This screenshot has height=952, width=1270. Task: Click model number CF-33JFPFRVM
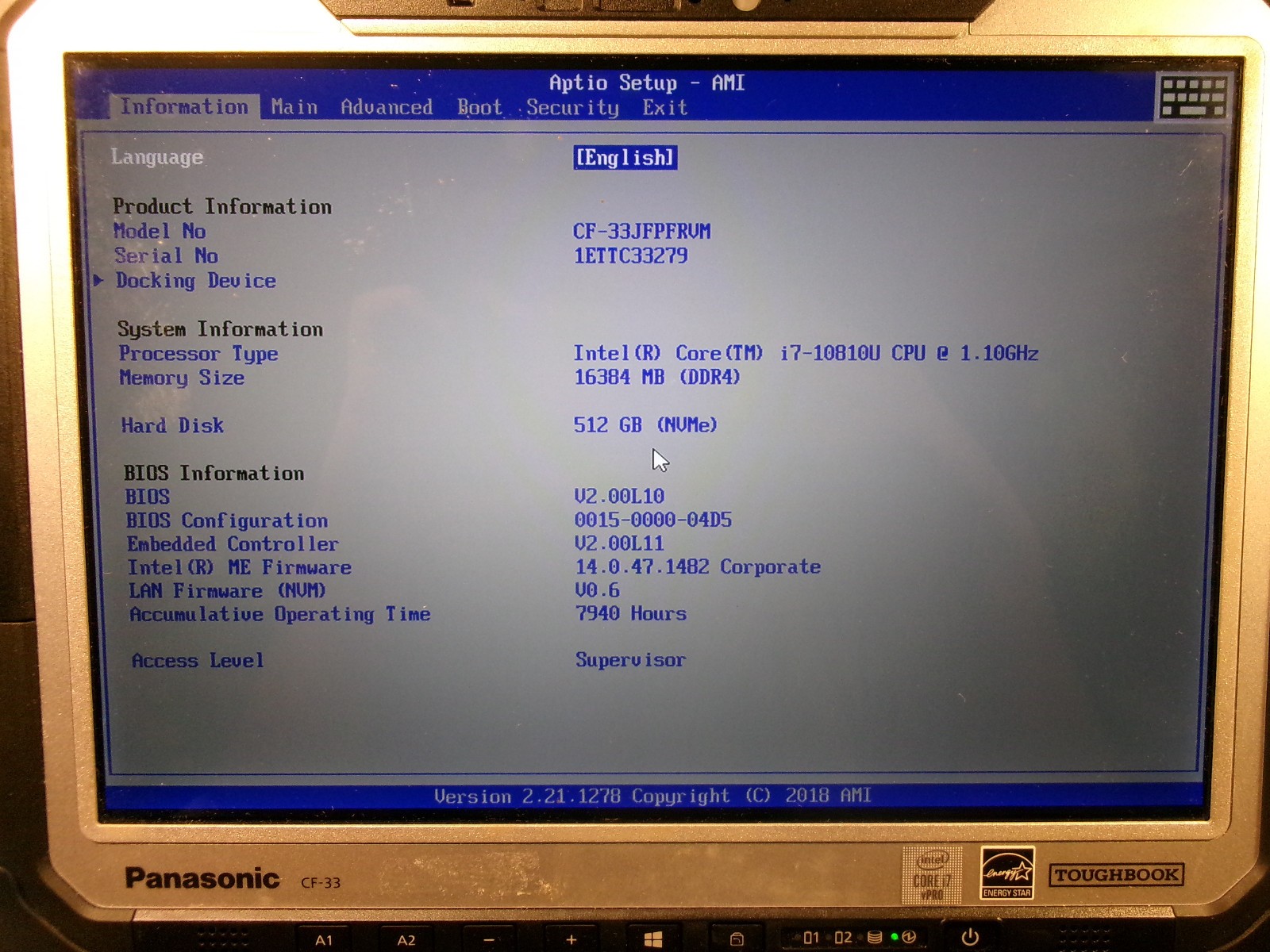[641, 231]
